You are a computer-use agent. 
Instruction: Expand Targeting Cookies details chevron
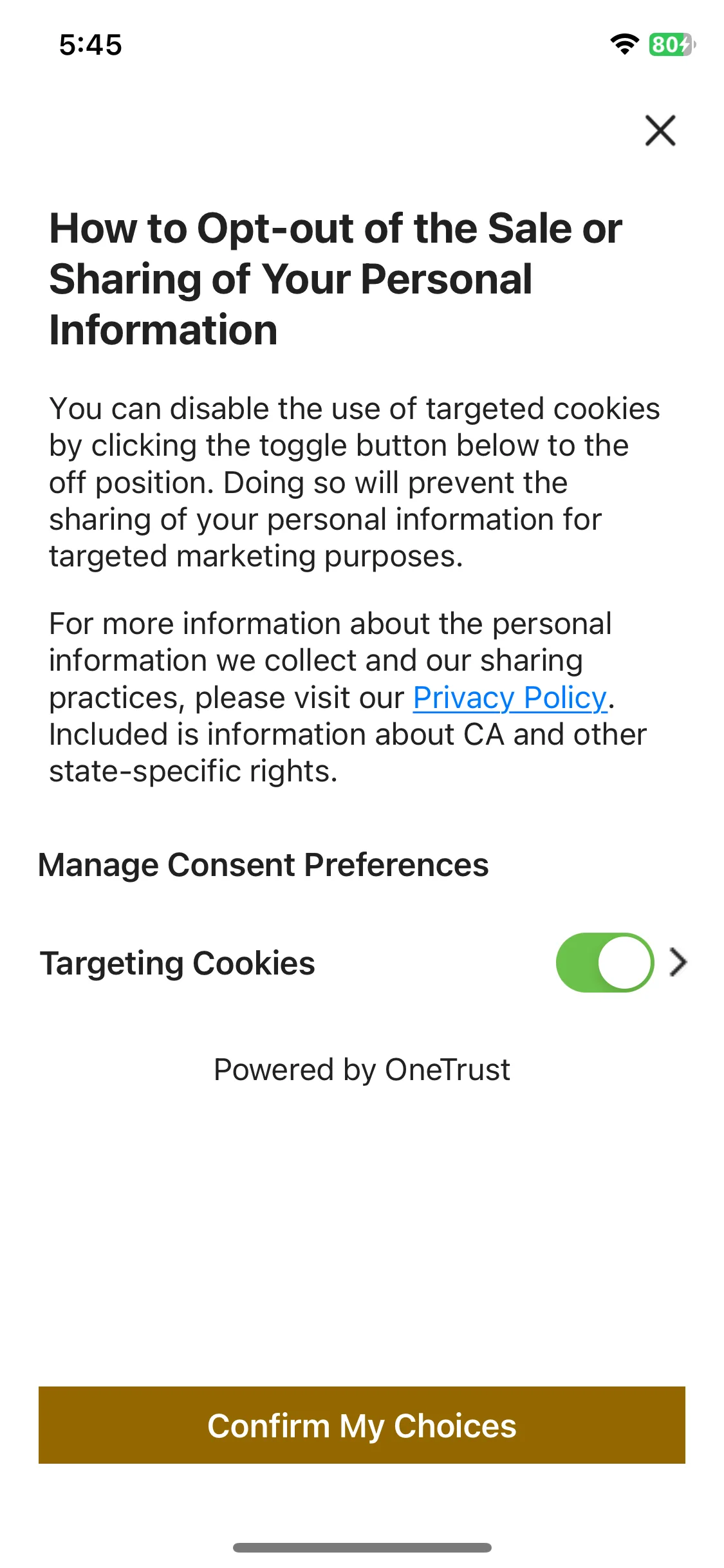point(678,962)
